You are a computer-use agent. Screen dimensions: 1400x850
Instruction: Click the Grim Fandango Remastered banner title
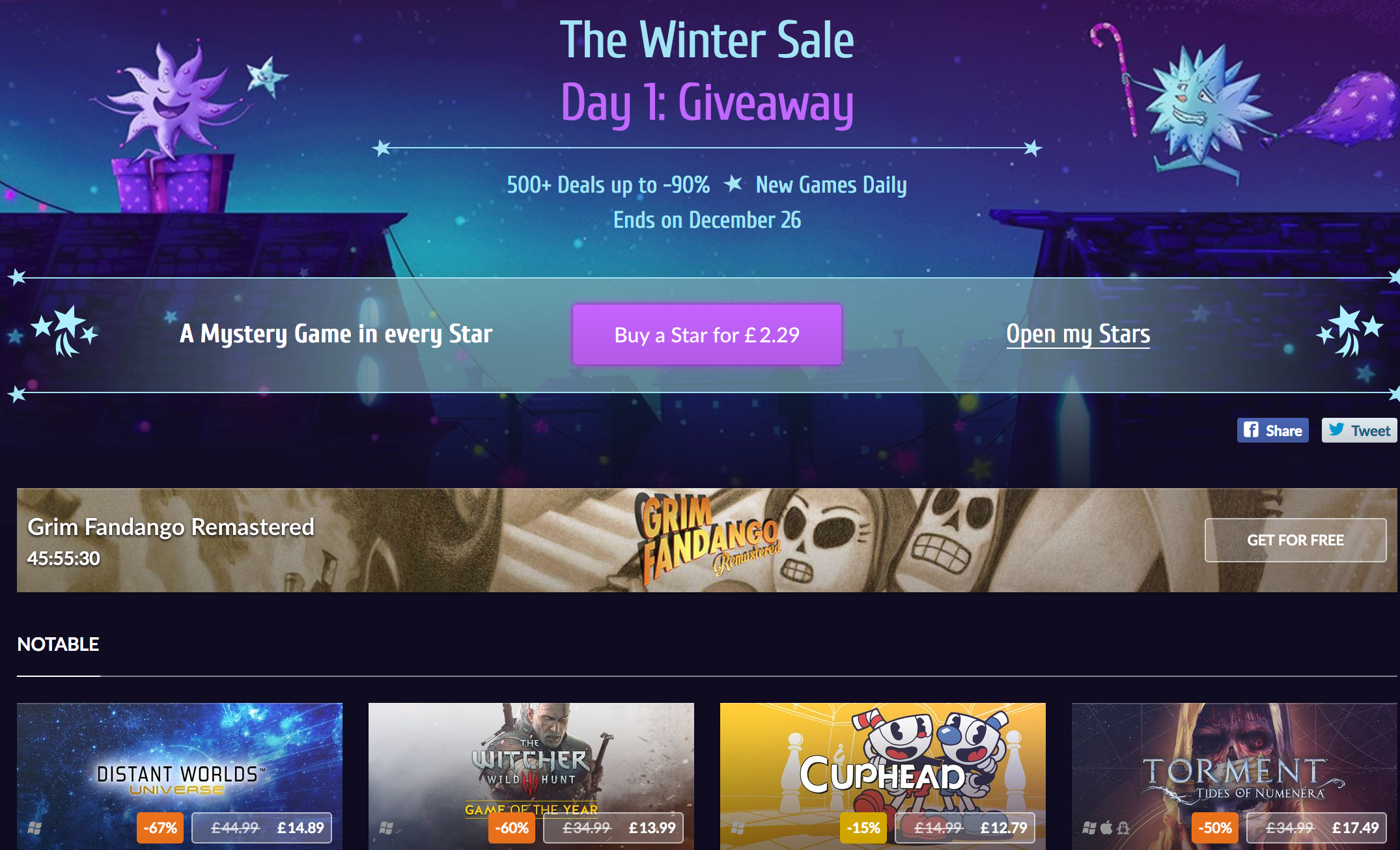click(171, 527)
